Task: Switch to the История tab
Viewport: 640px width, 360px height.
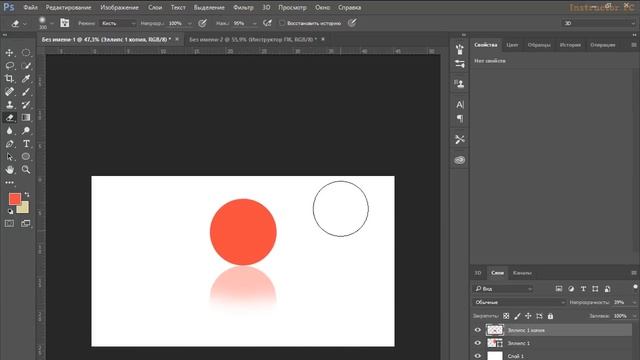Action: (570, 45)
